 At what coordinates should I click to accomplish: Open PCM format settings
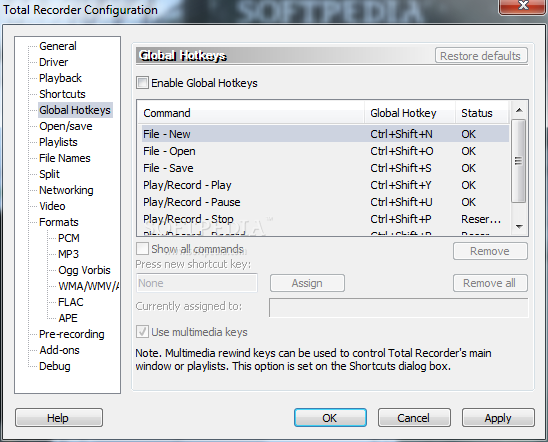tap(69, 238)
